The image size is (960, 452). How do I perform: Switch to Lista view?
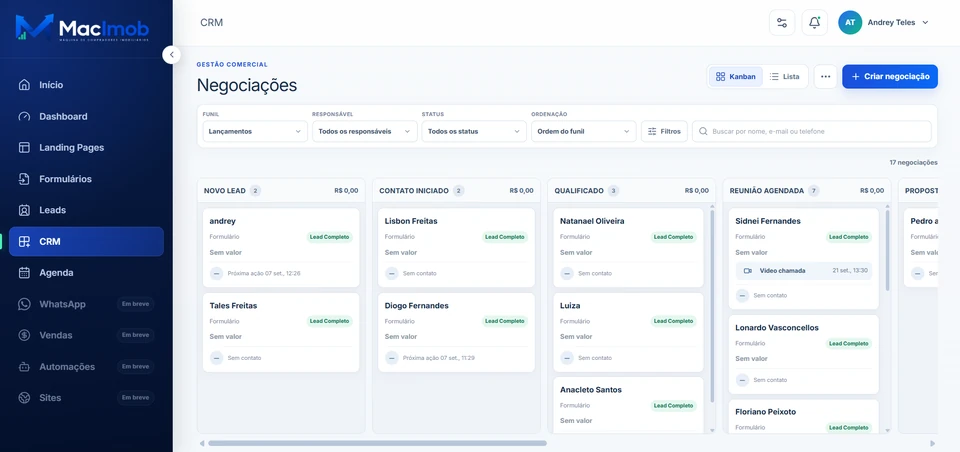click(785, 77)
